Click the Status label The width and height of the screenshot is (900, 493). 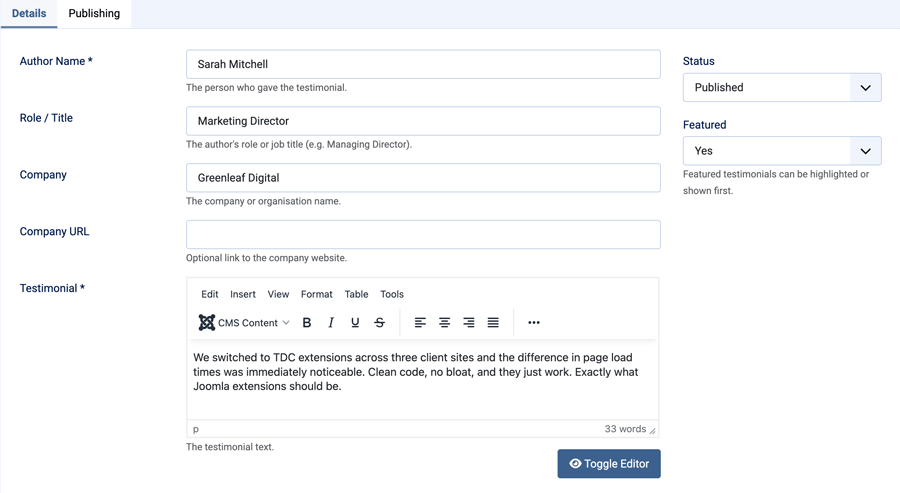[x=699, y=61]
